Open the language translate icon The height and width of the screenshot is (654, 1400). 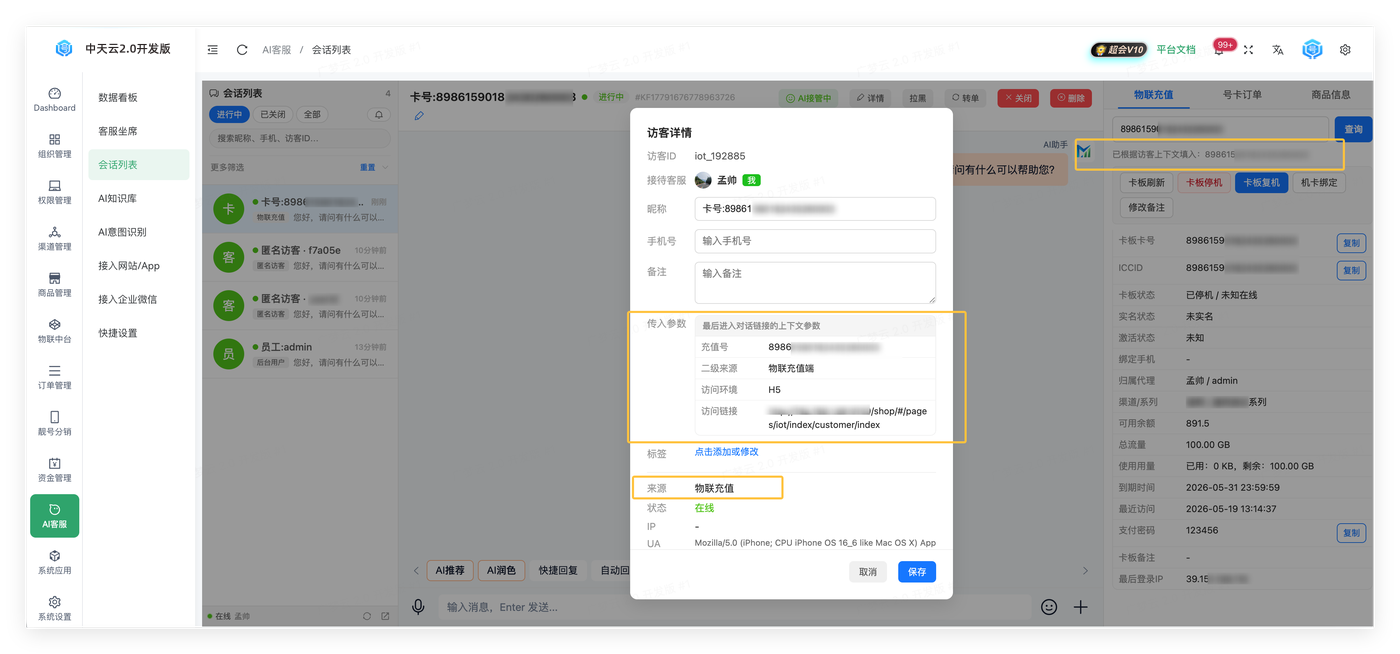1278,49
